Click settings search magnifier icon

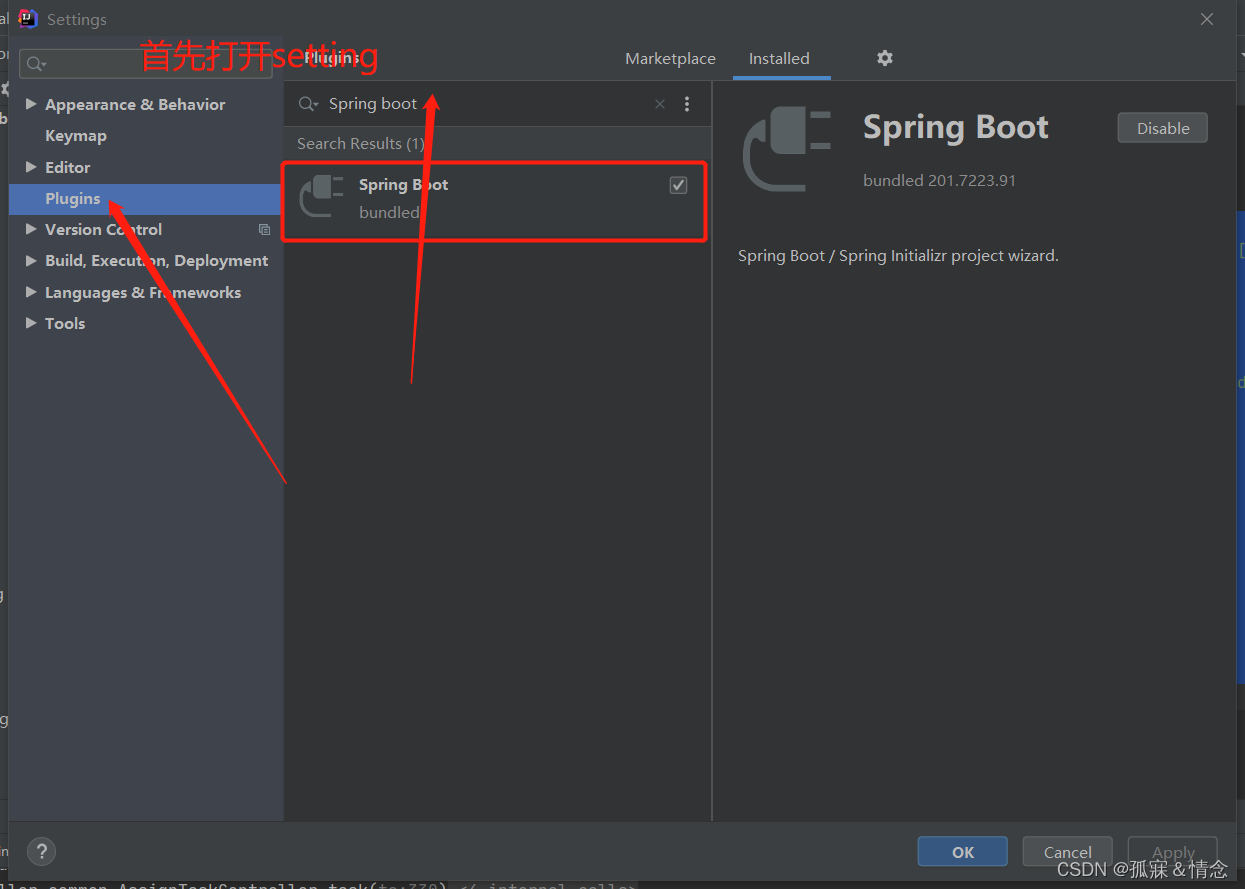(x=36, y=64)
